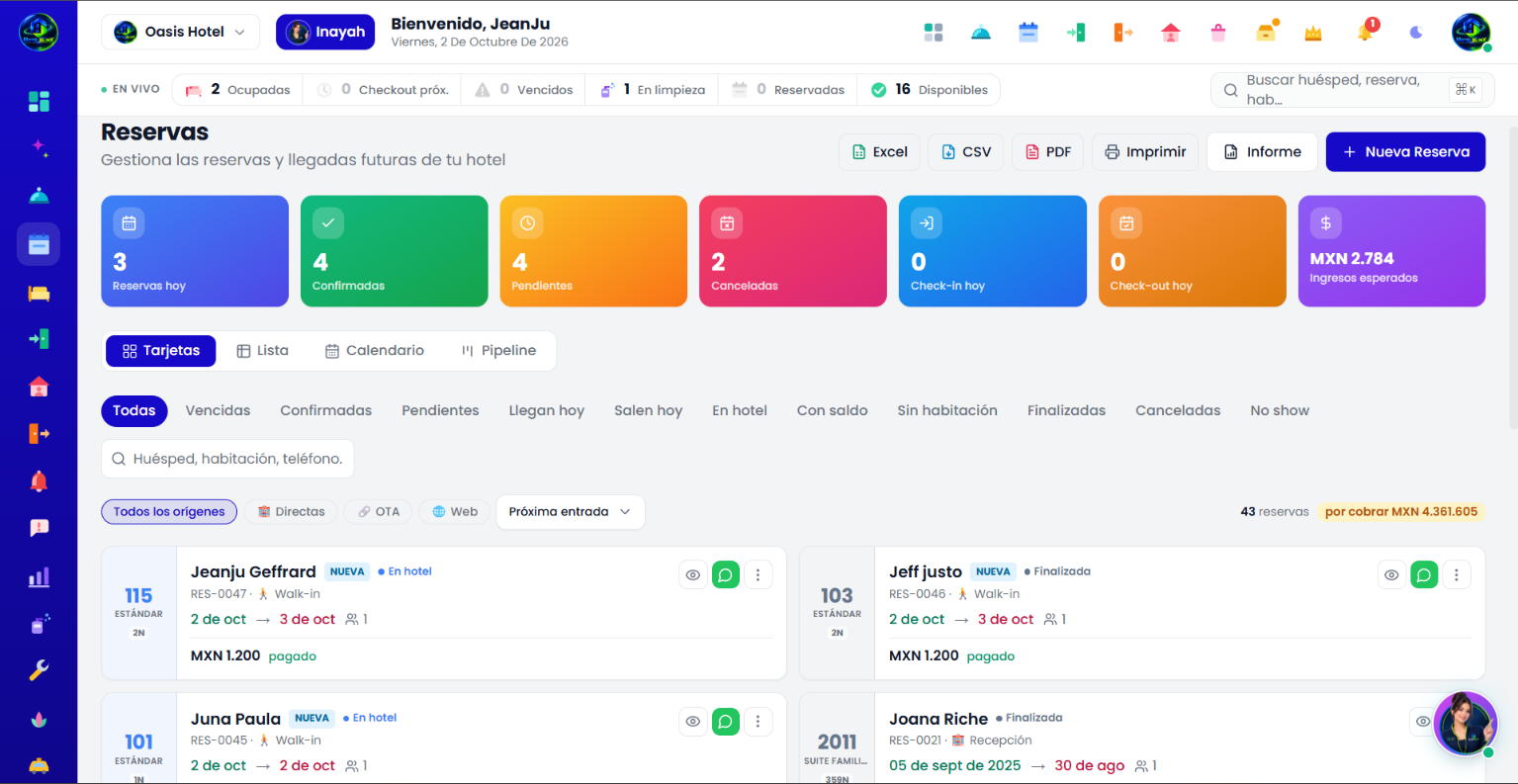
Task: Open the virtual assistant avatar bubble
Action: (1466, 724)
